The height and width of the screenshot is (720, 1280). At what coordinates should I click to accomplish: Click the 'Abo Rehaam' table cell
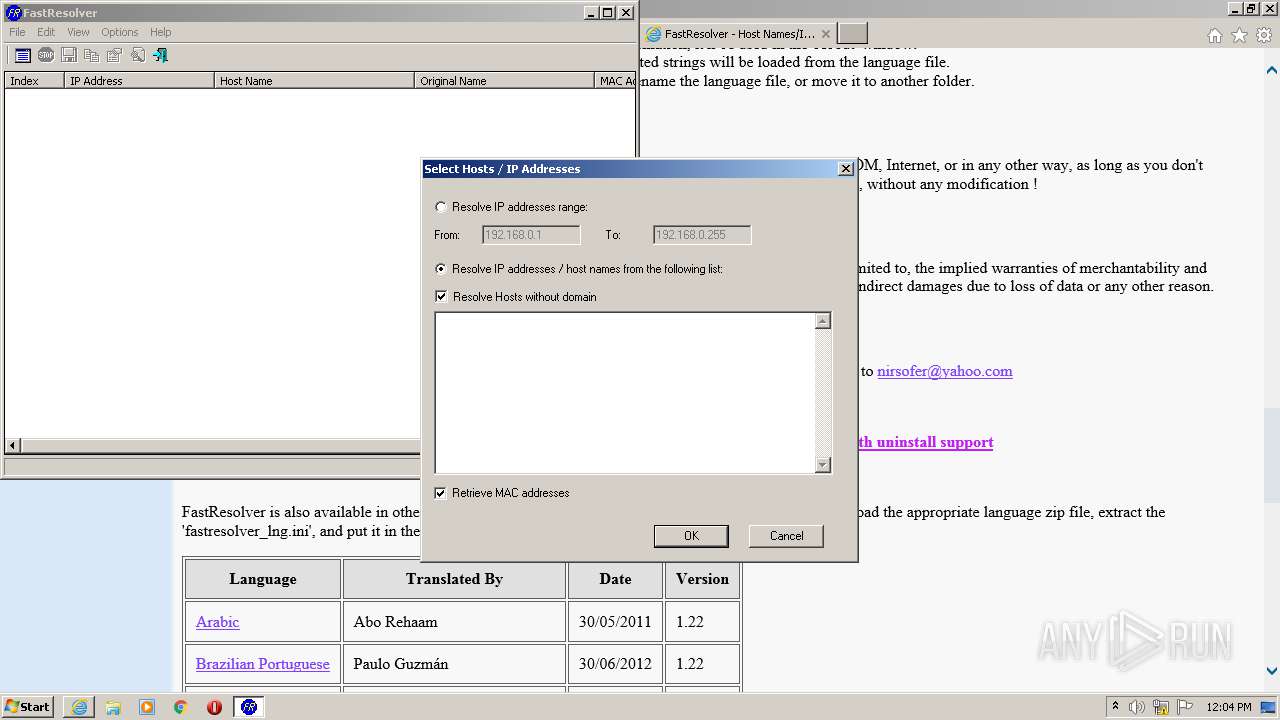[454, 622]
